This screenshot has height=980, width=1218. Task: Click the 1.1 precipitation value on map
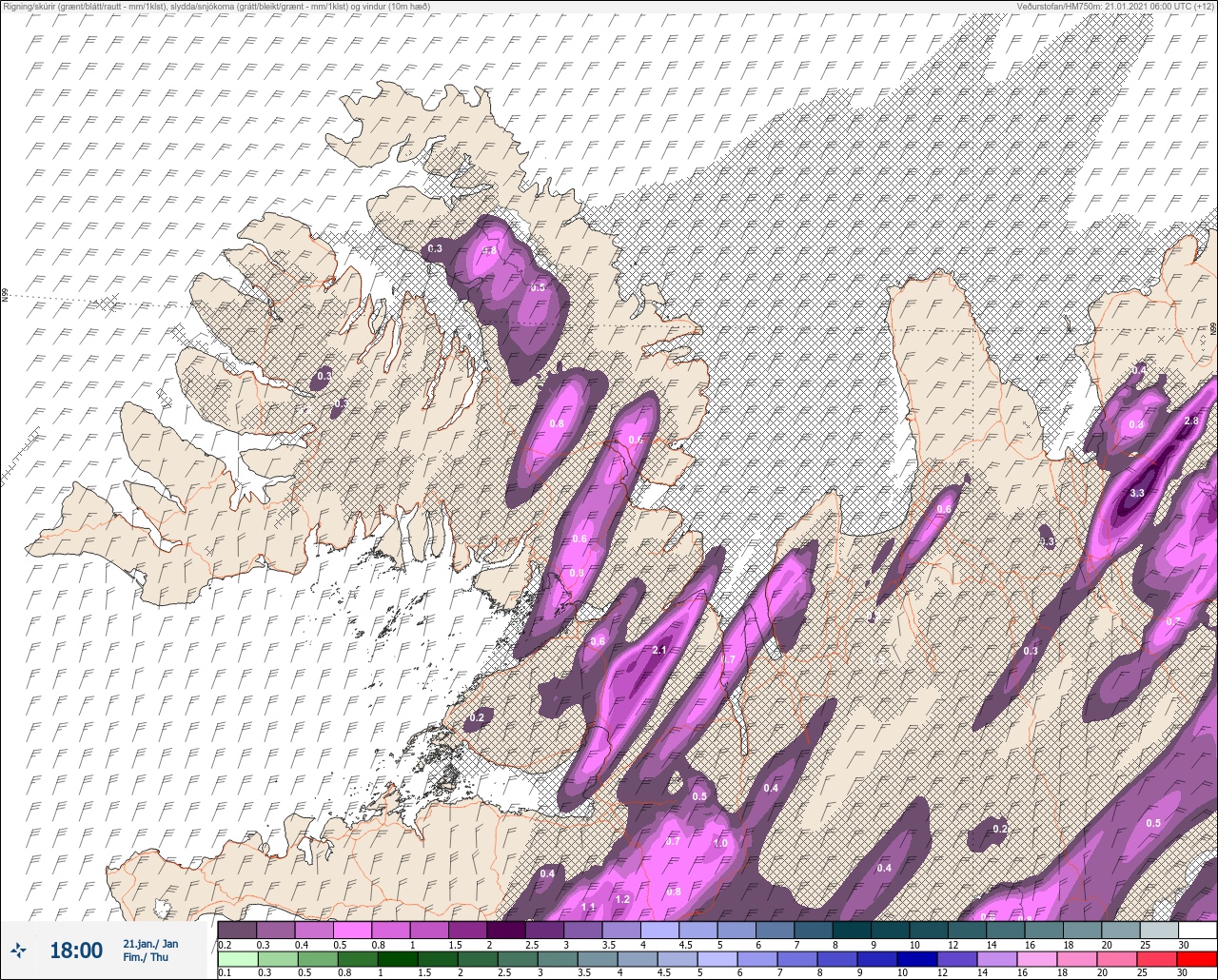[588, 907]
